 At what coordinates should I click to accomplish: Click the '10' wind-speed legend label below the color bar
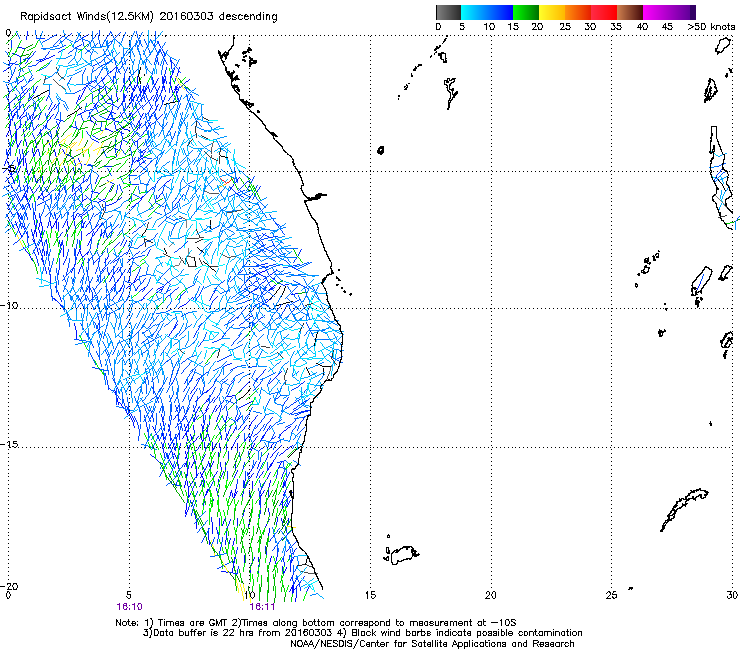(489, 27)
